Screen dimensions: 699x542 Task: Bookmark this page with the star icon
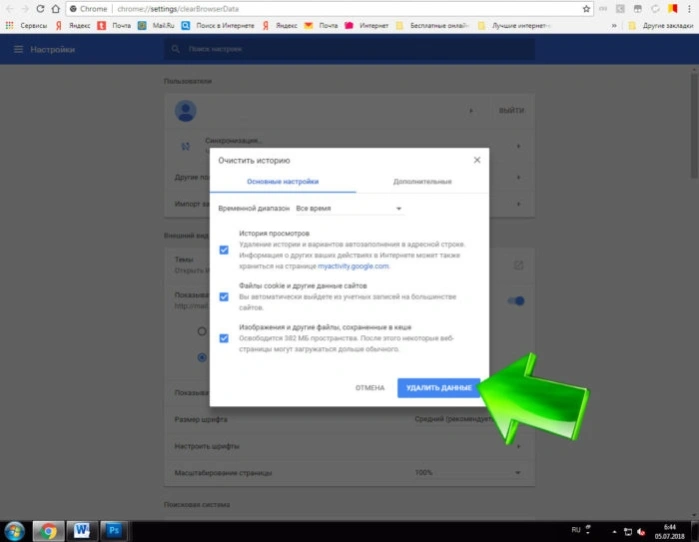coord(586,9)
